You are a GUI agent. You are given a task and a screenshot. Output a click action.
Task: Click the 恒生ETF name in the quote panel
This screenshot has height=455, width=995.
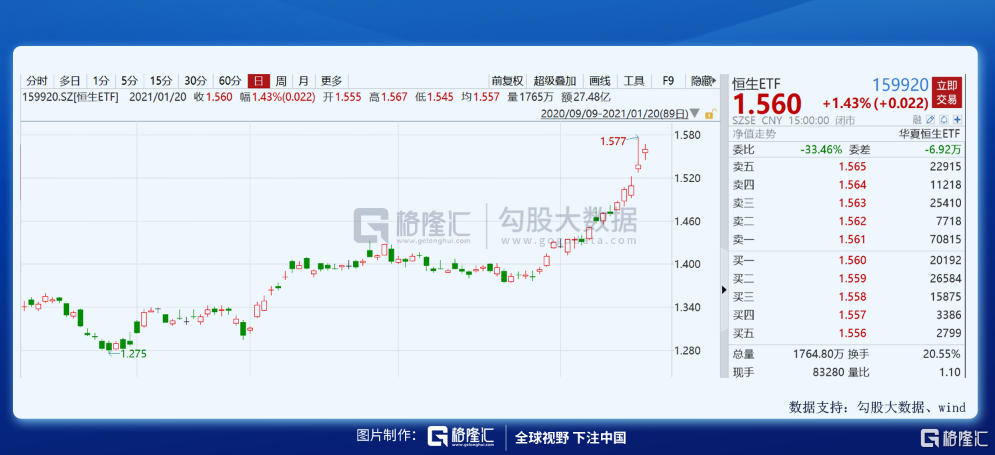coord(756,84)
